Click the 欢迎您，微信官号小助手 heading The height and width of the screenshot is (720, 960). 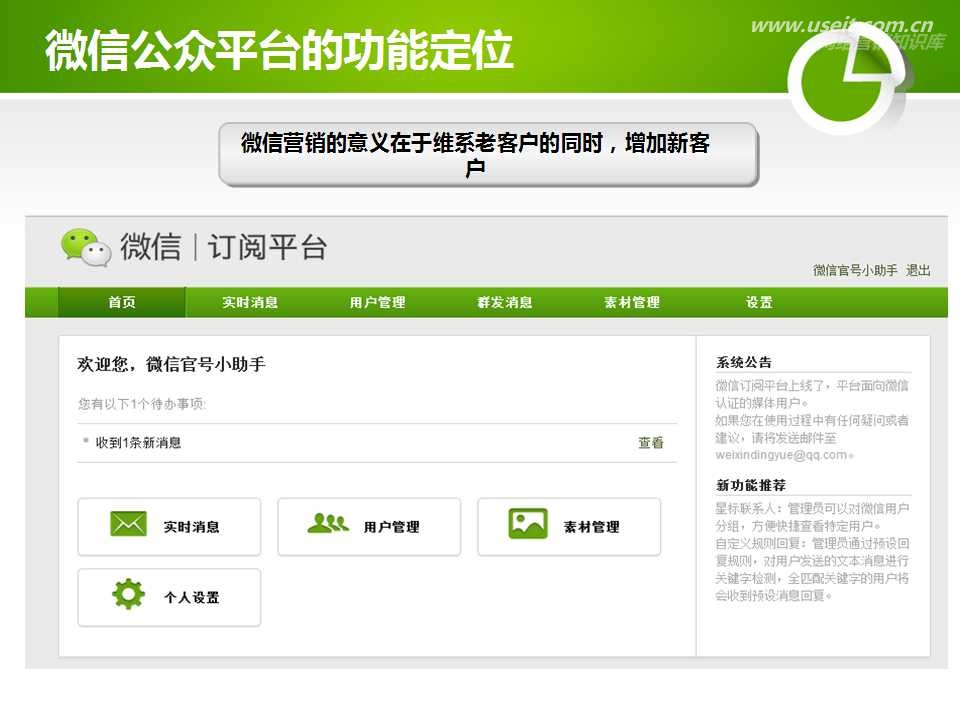click(171, 364)
